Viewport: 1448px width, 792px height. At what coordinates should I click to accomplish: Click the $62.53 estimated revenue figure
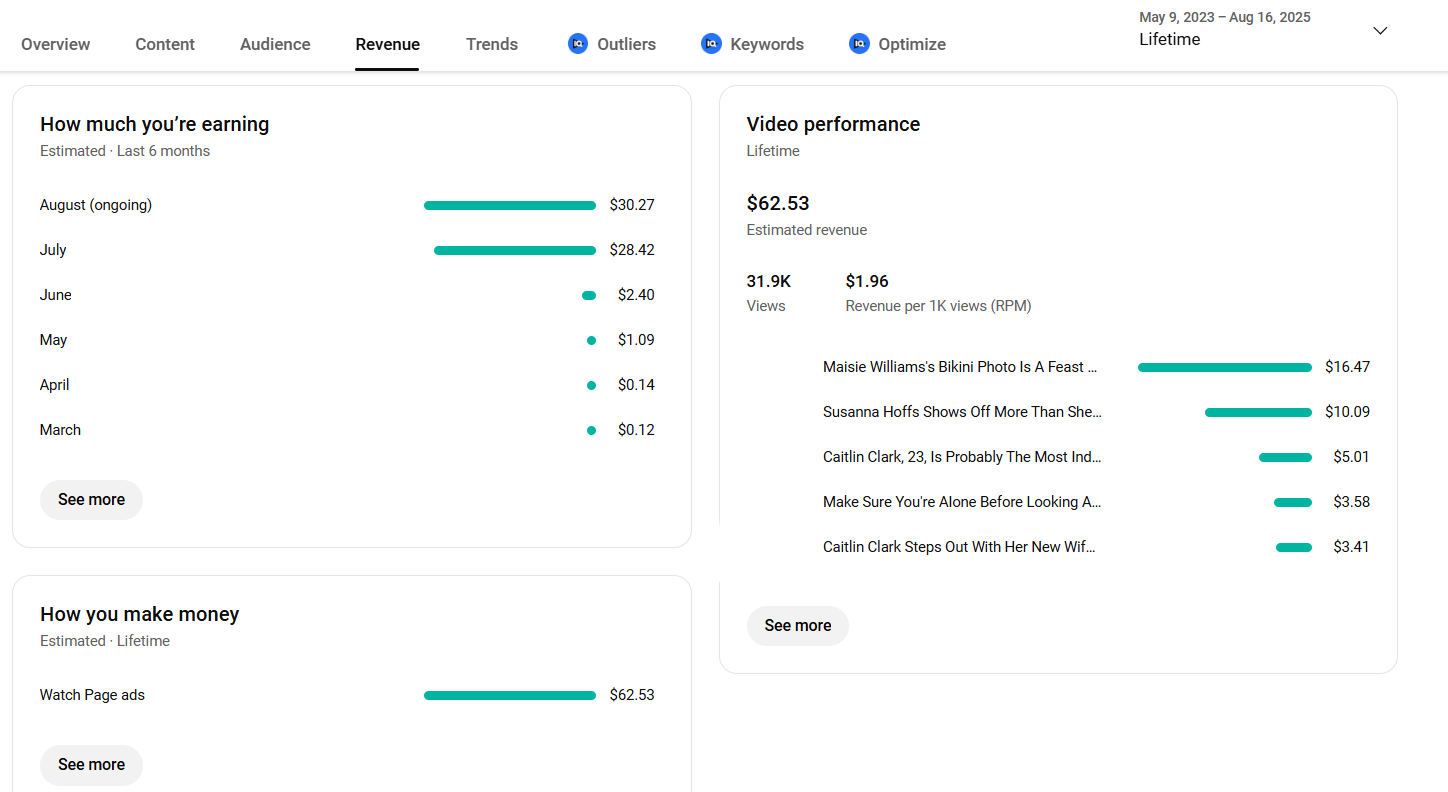778,203
